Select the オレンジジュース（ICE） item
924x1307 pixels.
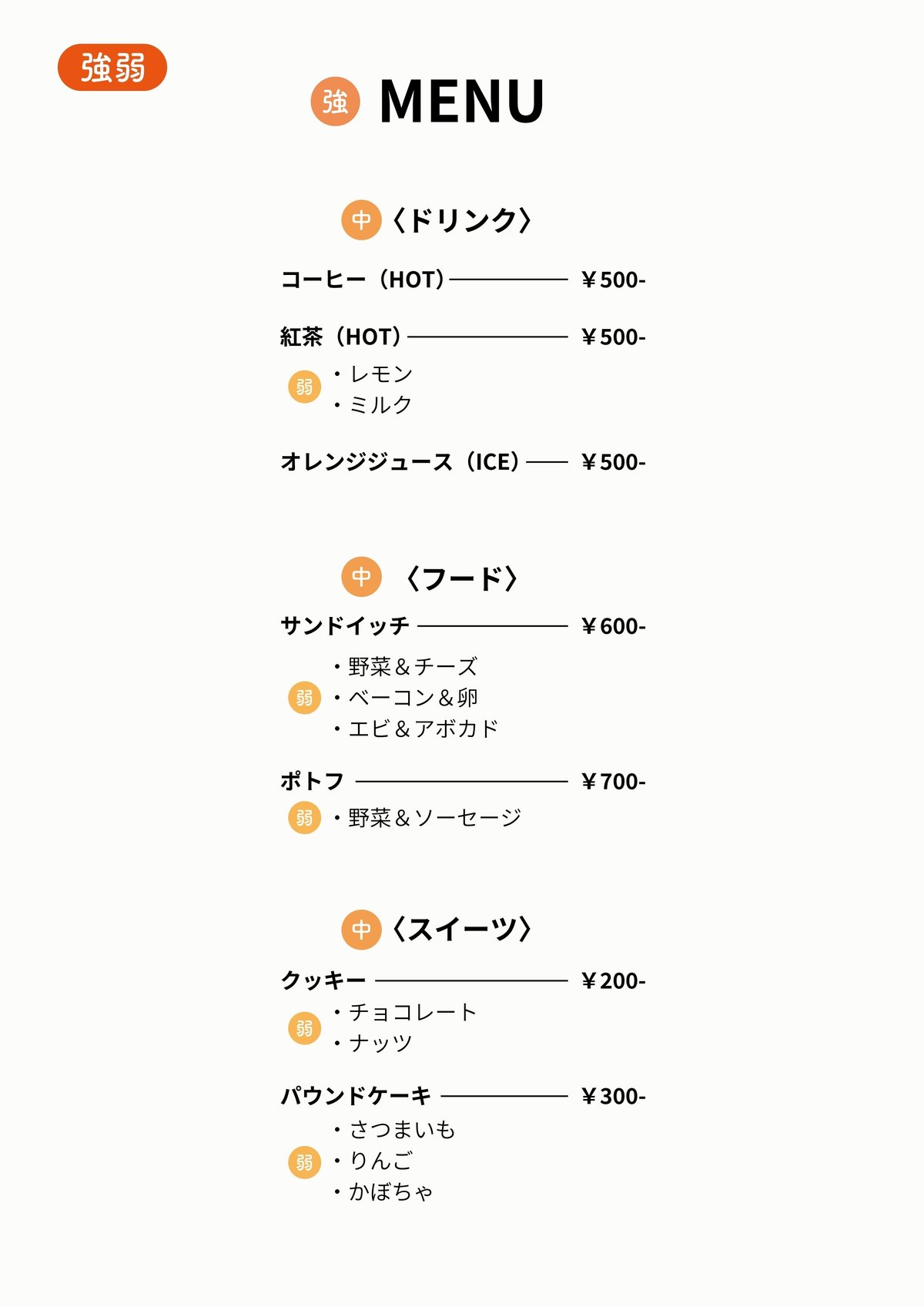click(400, 462)
